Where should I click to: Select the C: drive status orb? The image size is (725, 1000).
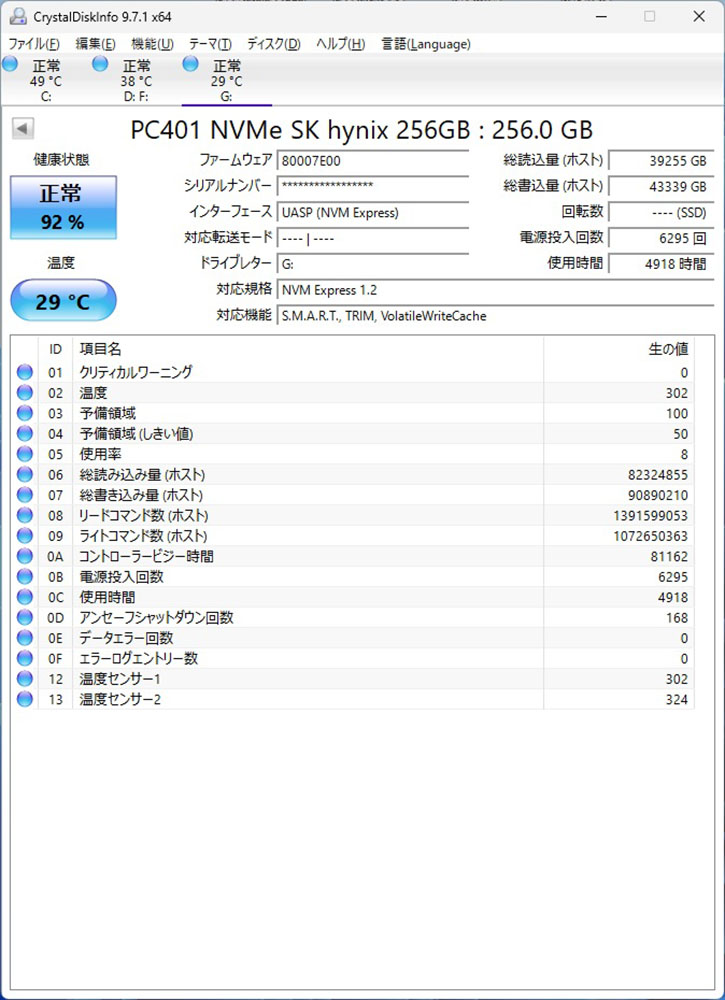coord(10,65)
